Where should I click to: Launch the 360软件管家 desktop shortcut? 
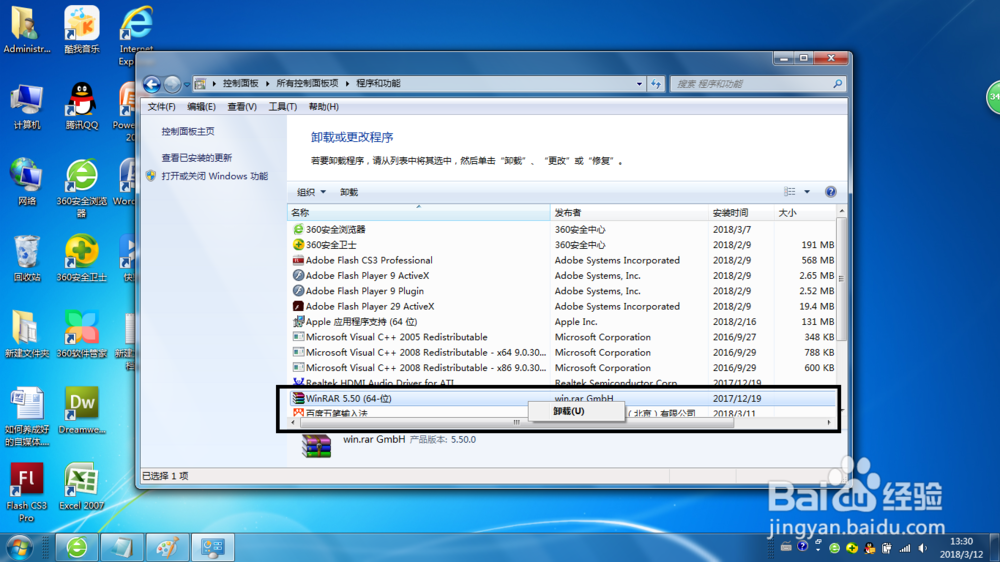pos(82,334)
